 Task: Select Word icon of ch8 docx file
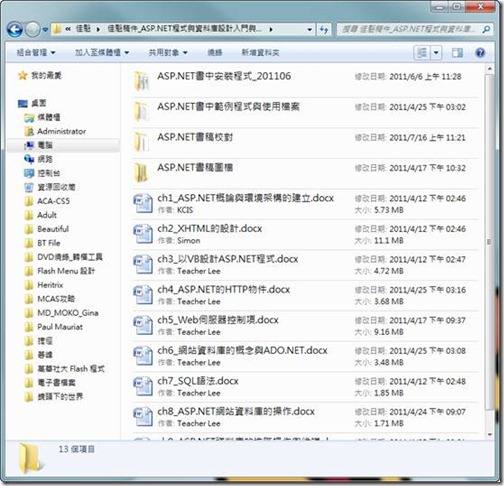[143, 417]
